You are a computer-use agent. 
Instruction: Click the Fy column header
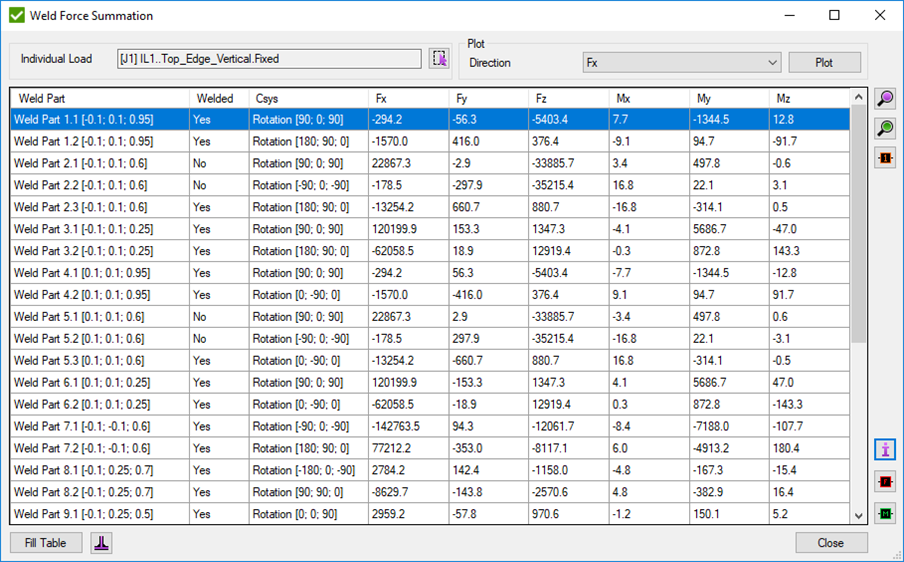(488, 99)
